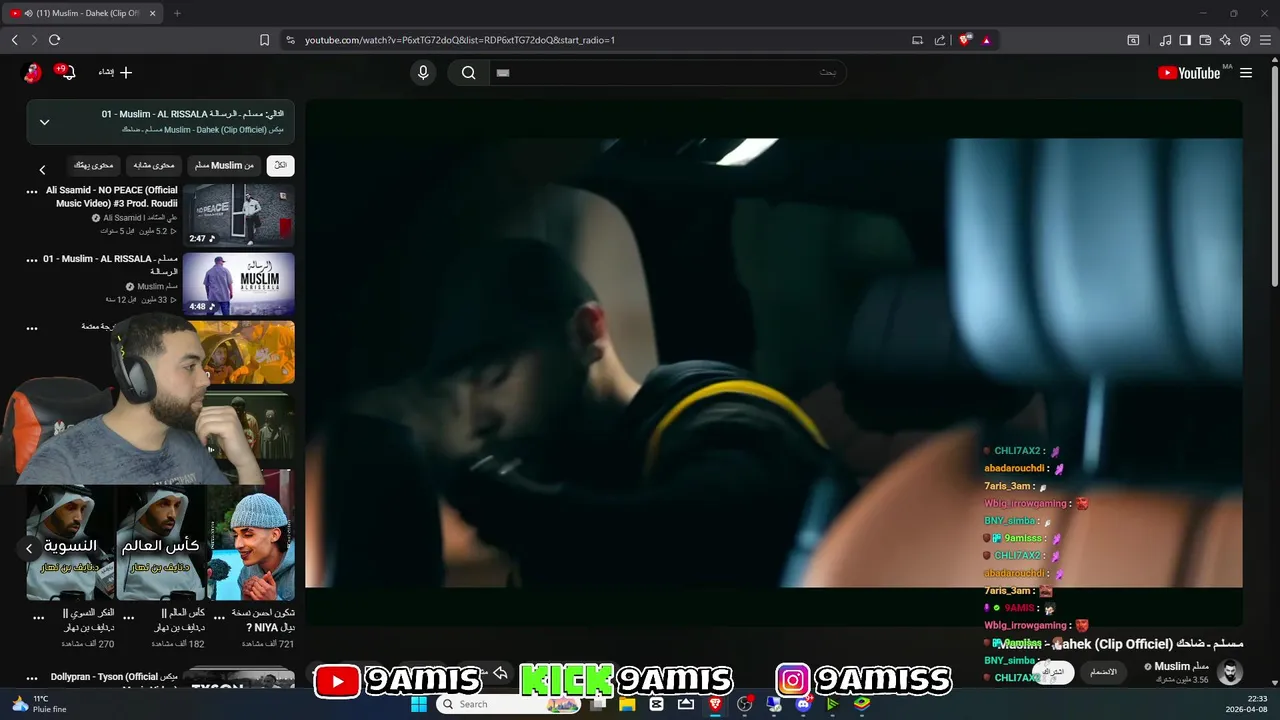Open options for the Dollypran - Tyson video
Screen dimensions: 1280x720
point(32,678)
